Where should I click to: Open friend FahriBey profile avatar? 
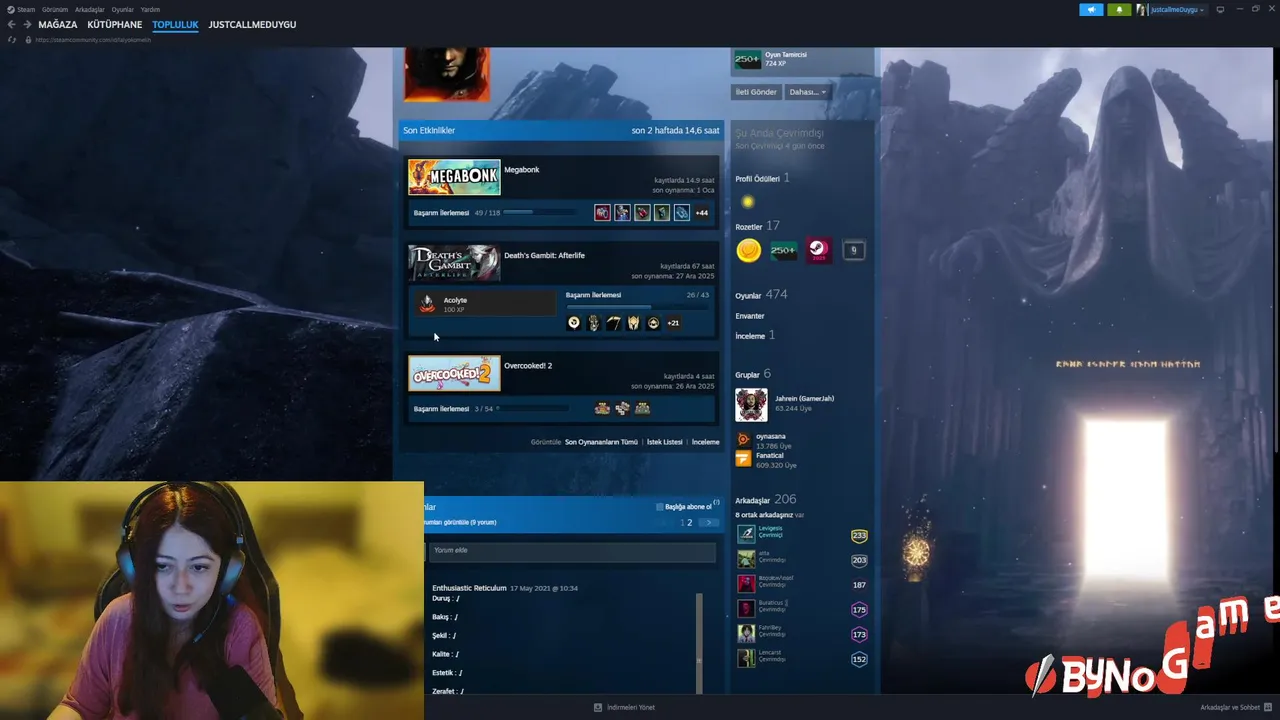(x=746, y=634)
